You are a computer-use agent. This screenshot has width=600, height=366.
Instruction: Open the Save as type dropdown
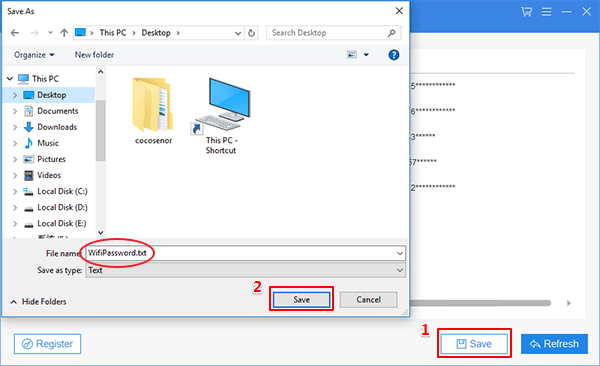point(245,270)
